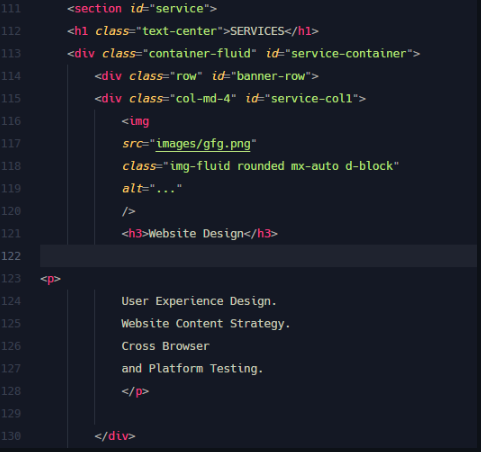Click line number 114 in the gutter

[11, 76]
